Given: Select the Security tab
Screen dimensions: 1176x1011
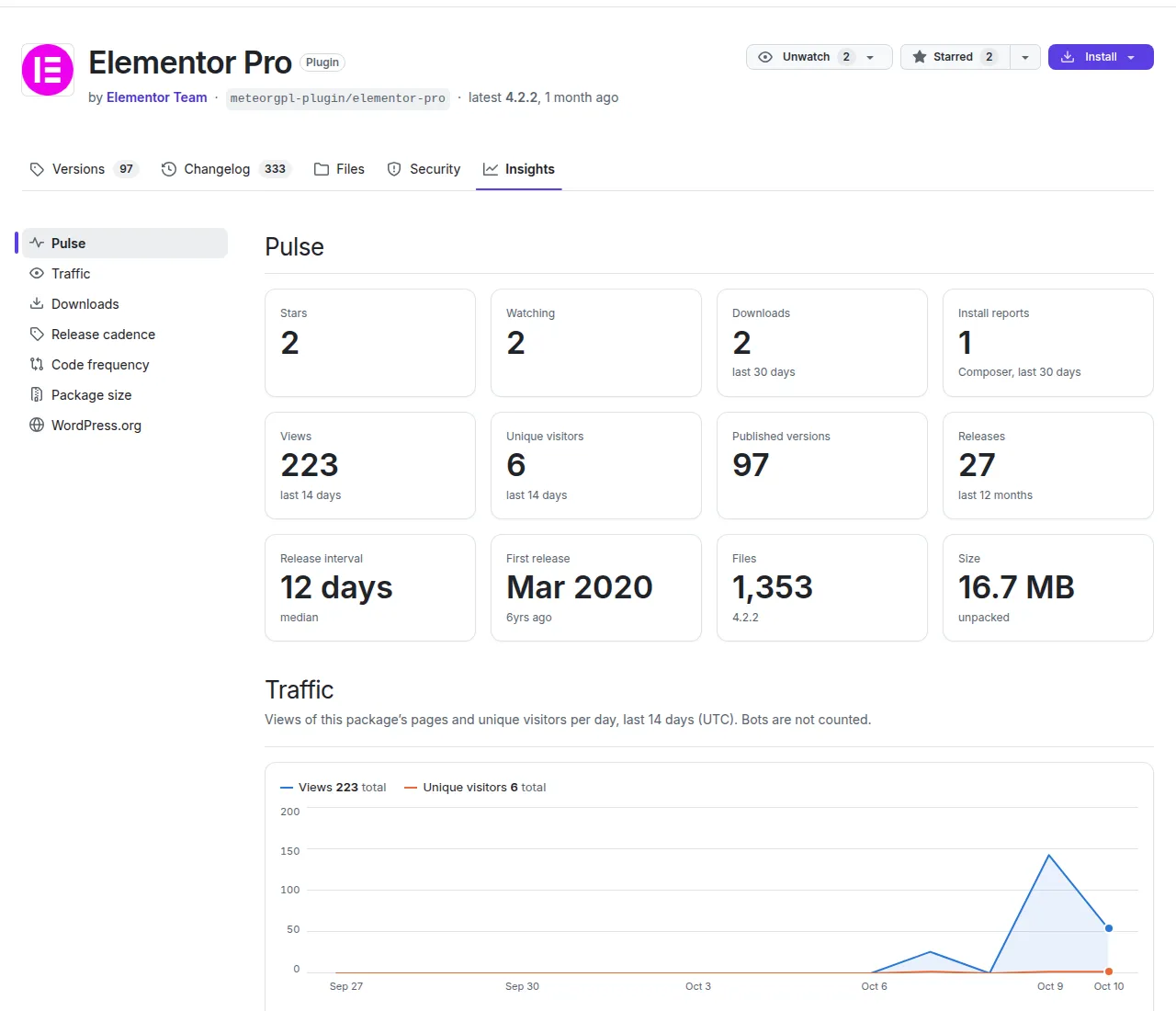Looking at the screenshot, I should coord(424,169).
